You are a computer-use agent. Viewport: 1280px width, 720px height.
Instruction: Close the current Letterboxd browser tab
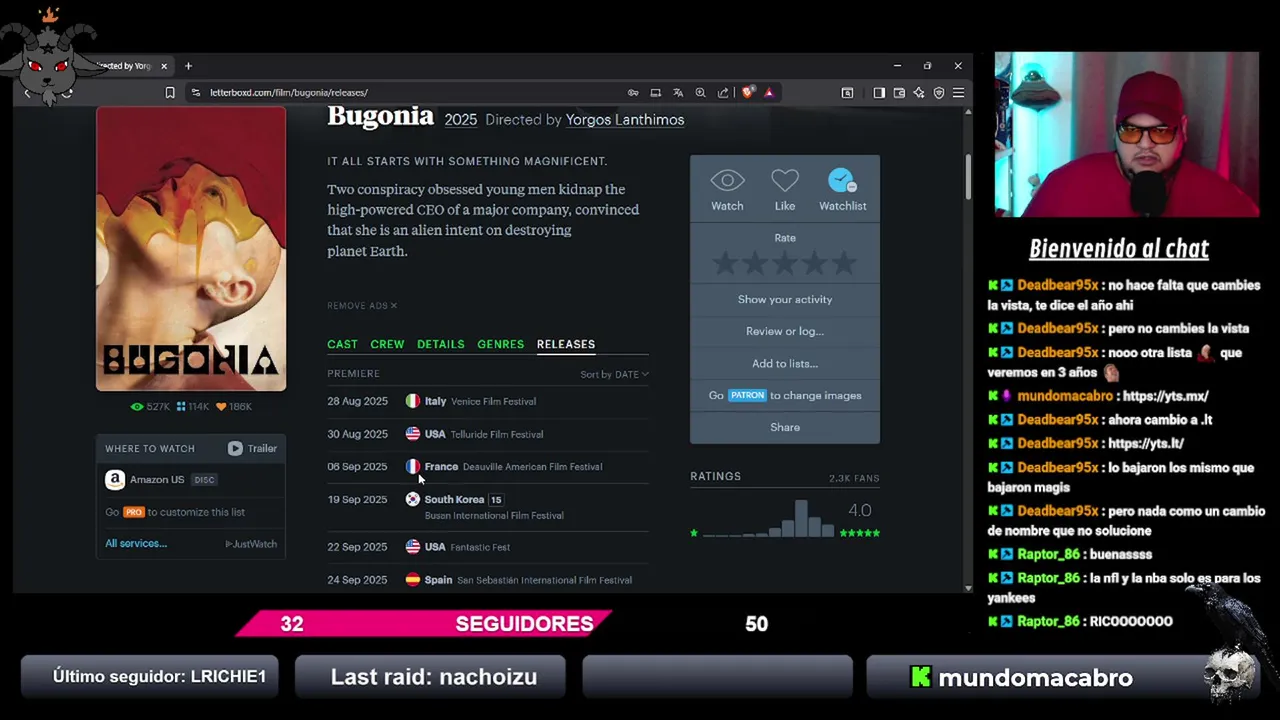click(x=164, y=66)
